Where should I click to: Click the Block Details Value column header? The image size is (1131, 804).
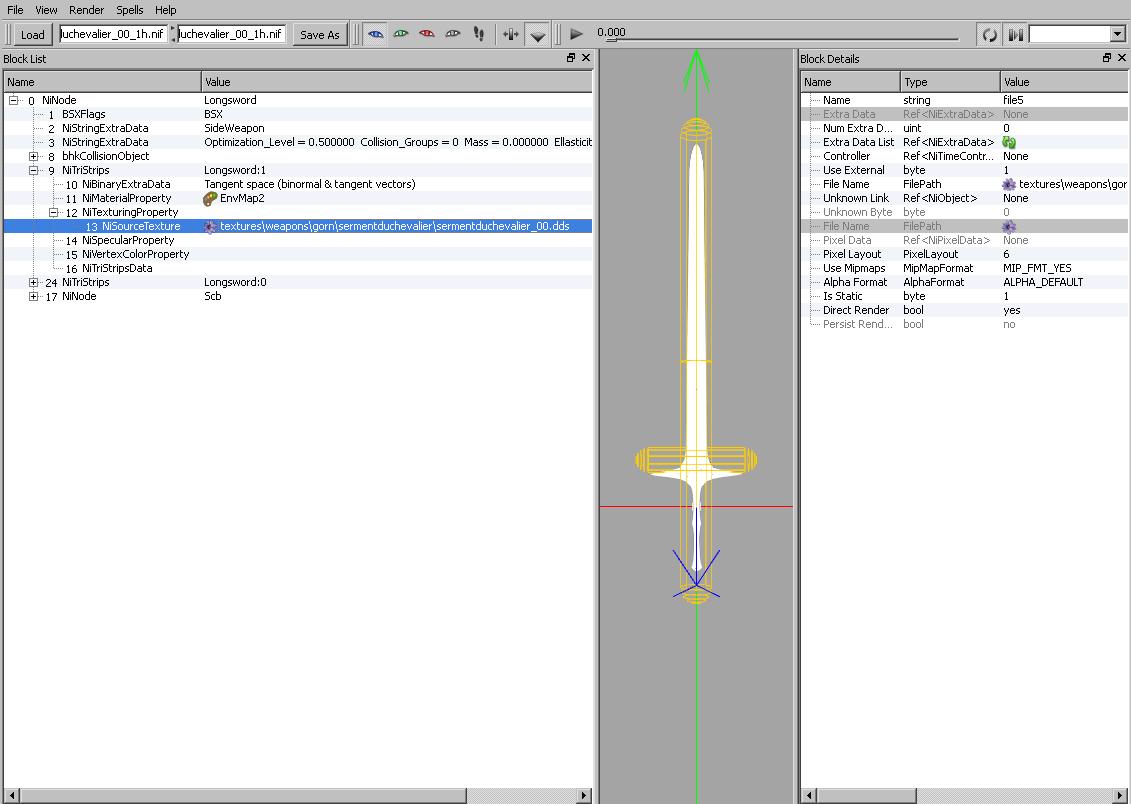pos(1064,81)
